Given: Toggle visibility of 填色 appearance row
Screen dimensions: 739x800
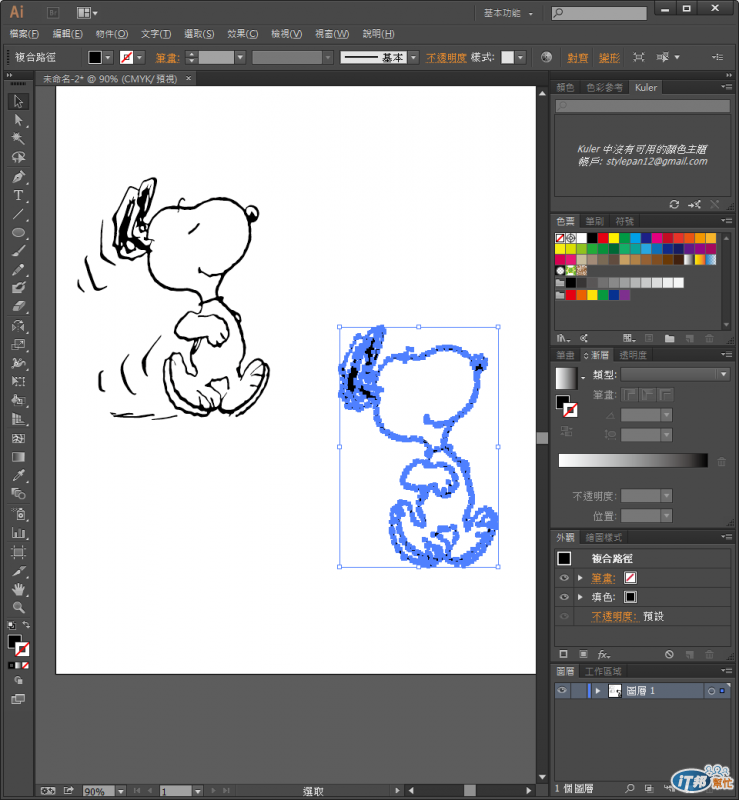Looking at the screenshot, I should [564, 597].
